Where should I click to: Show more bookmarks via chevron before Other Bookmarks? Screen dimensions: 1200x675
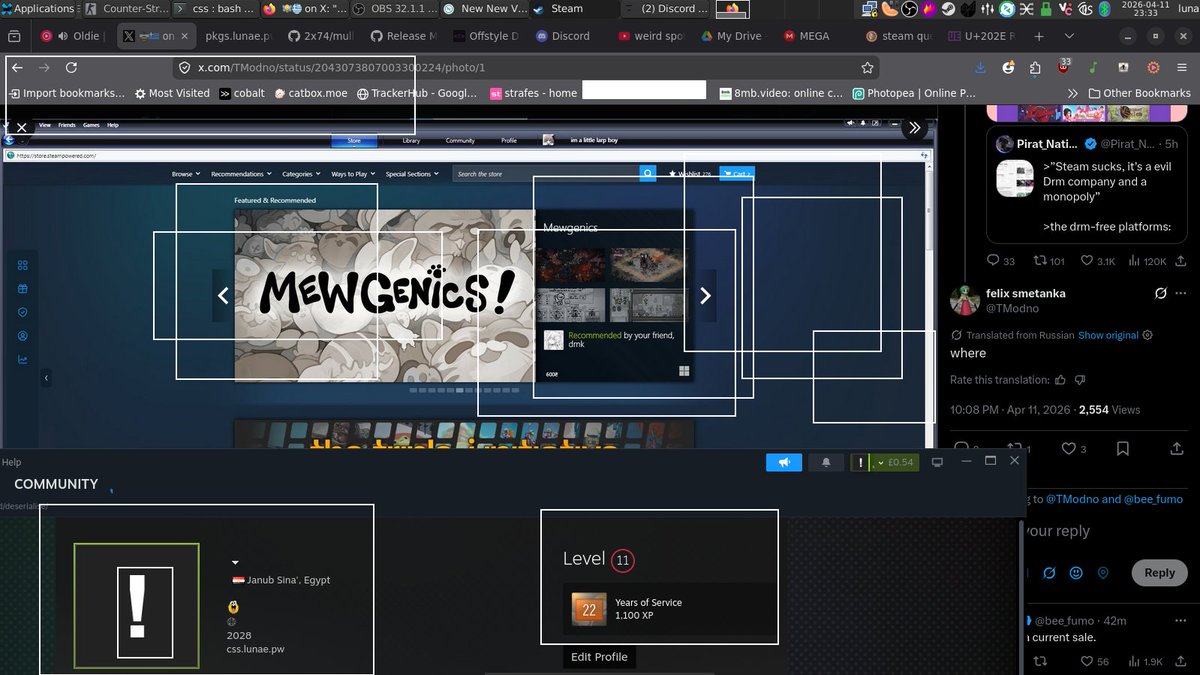click(1073, 93)
